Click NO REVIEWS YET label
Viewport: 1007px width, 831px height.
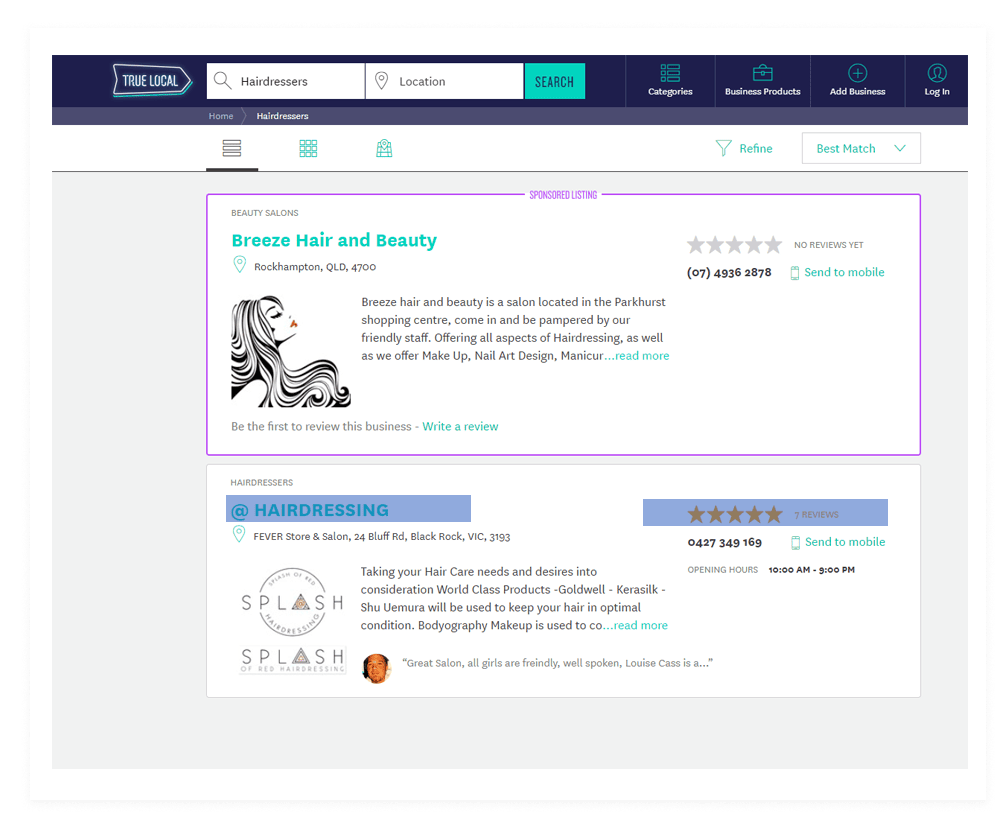[828, 245]
